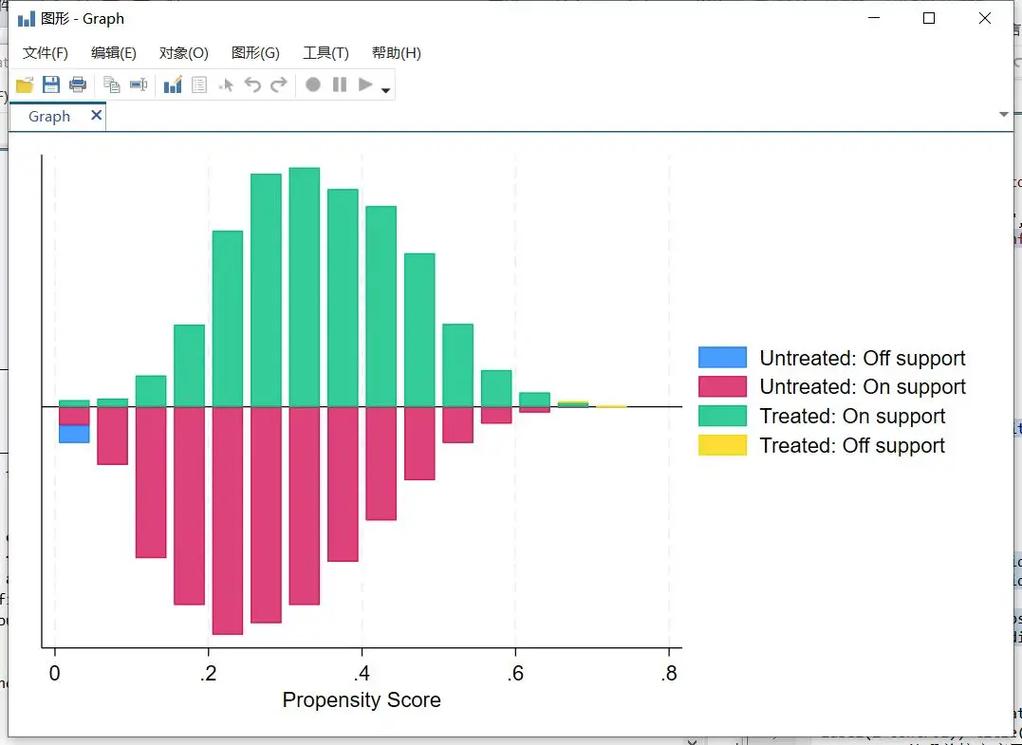This screenshot has width=1022, height=745.
Task: Undo the last action
Action: tap(252, 85)
